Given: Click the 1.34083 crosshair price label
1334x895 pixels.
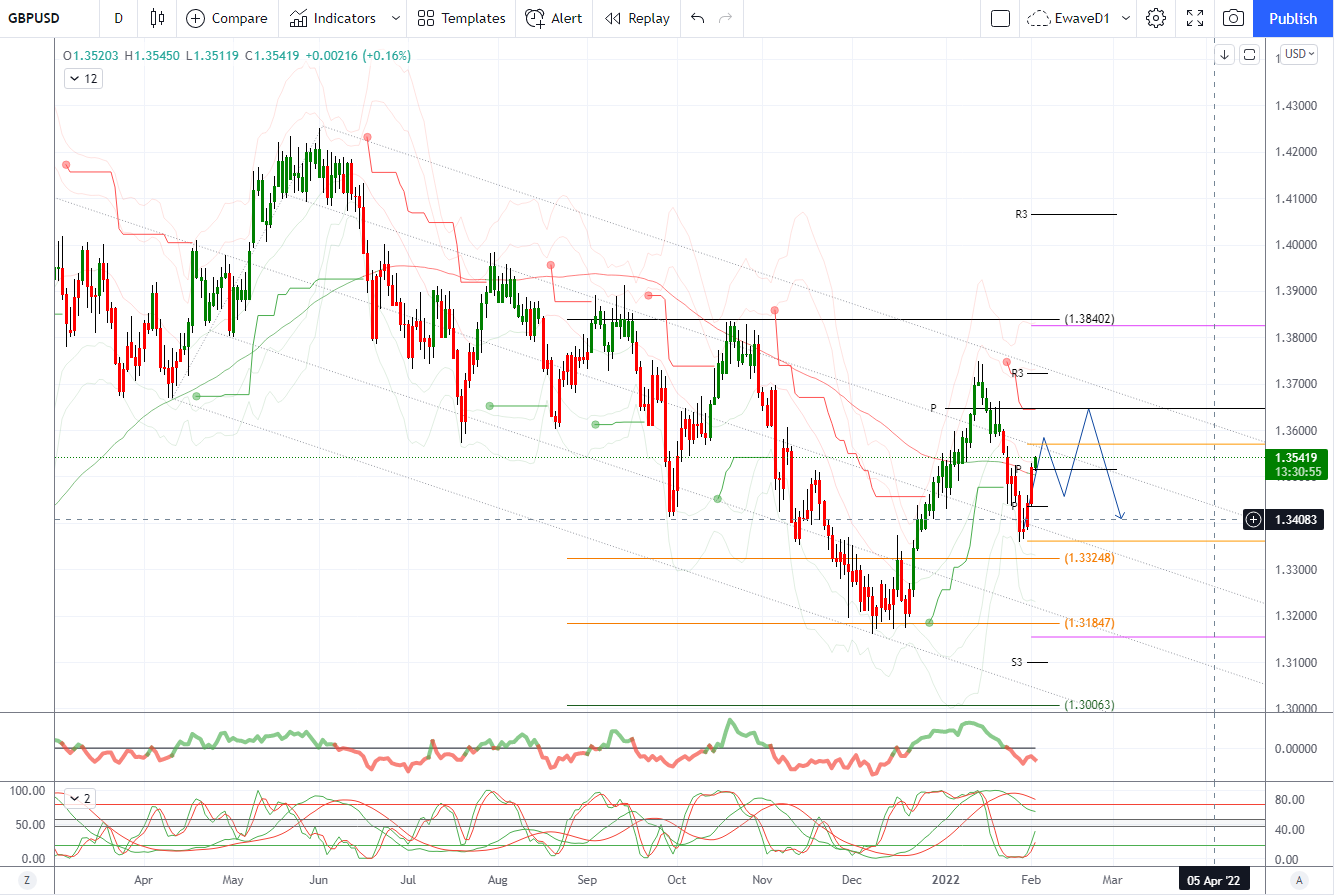Looking at the screenshot, I should click(x=1297, y=519).
